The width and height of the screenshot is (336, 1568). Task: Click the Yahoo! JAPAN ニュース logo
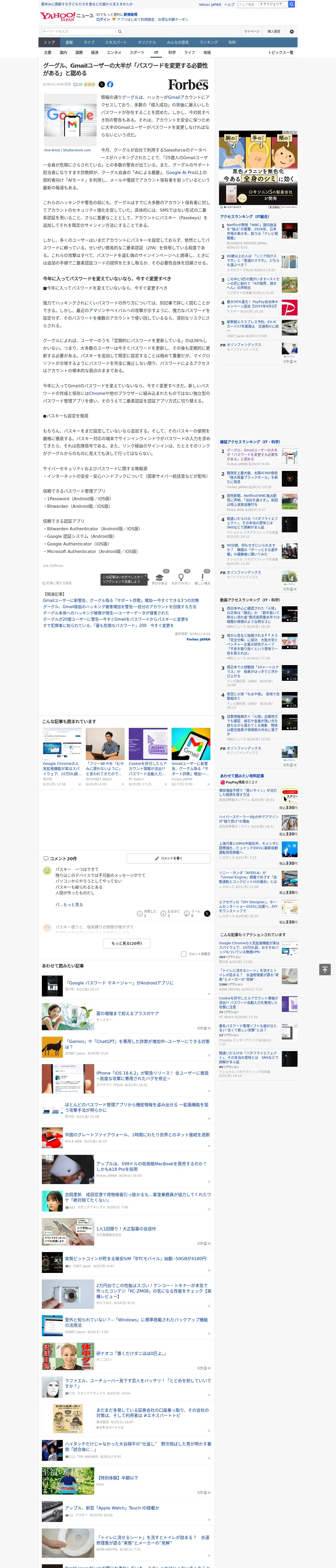pos(66,16)
